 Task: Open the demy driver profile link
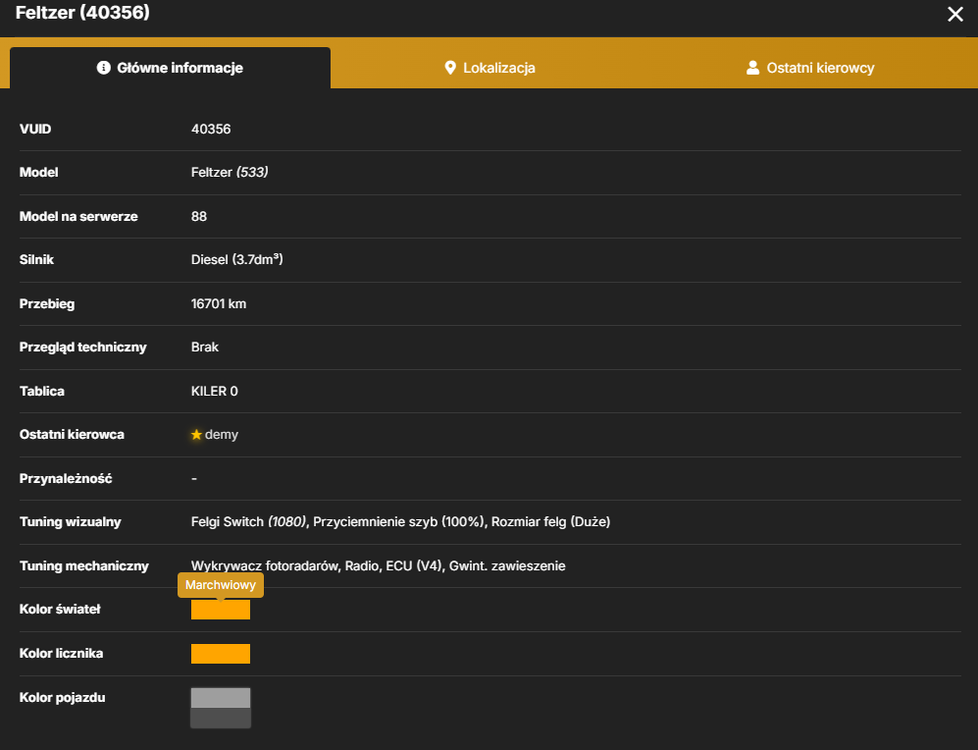[221, 434]
